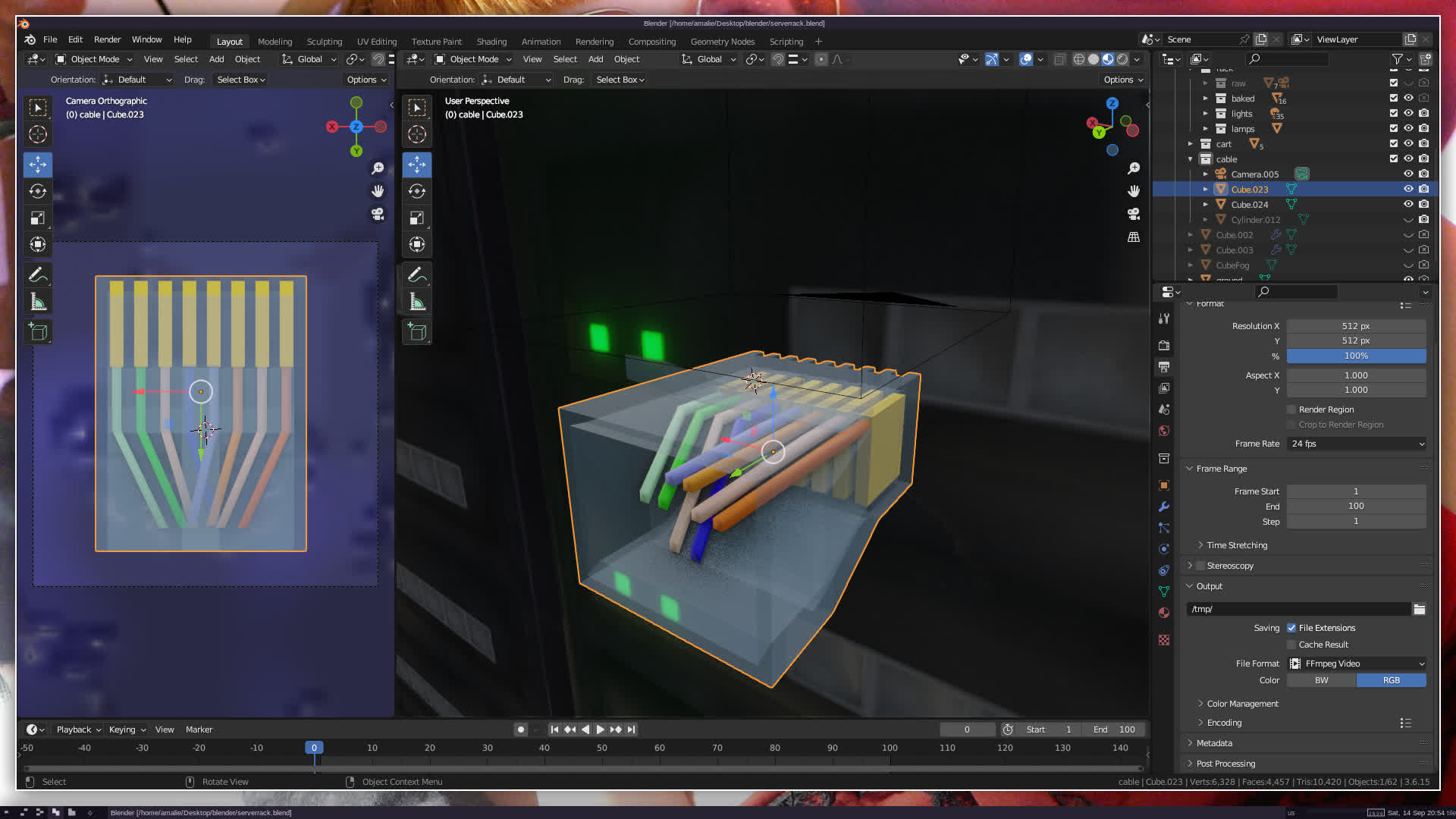Select the Rotate tool in left viewport

(38, 191)
